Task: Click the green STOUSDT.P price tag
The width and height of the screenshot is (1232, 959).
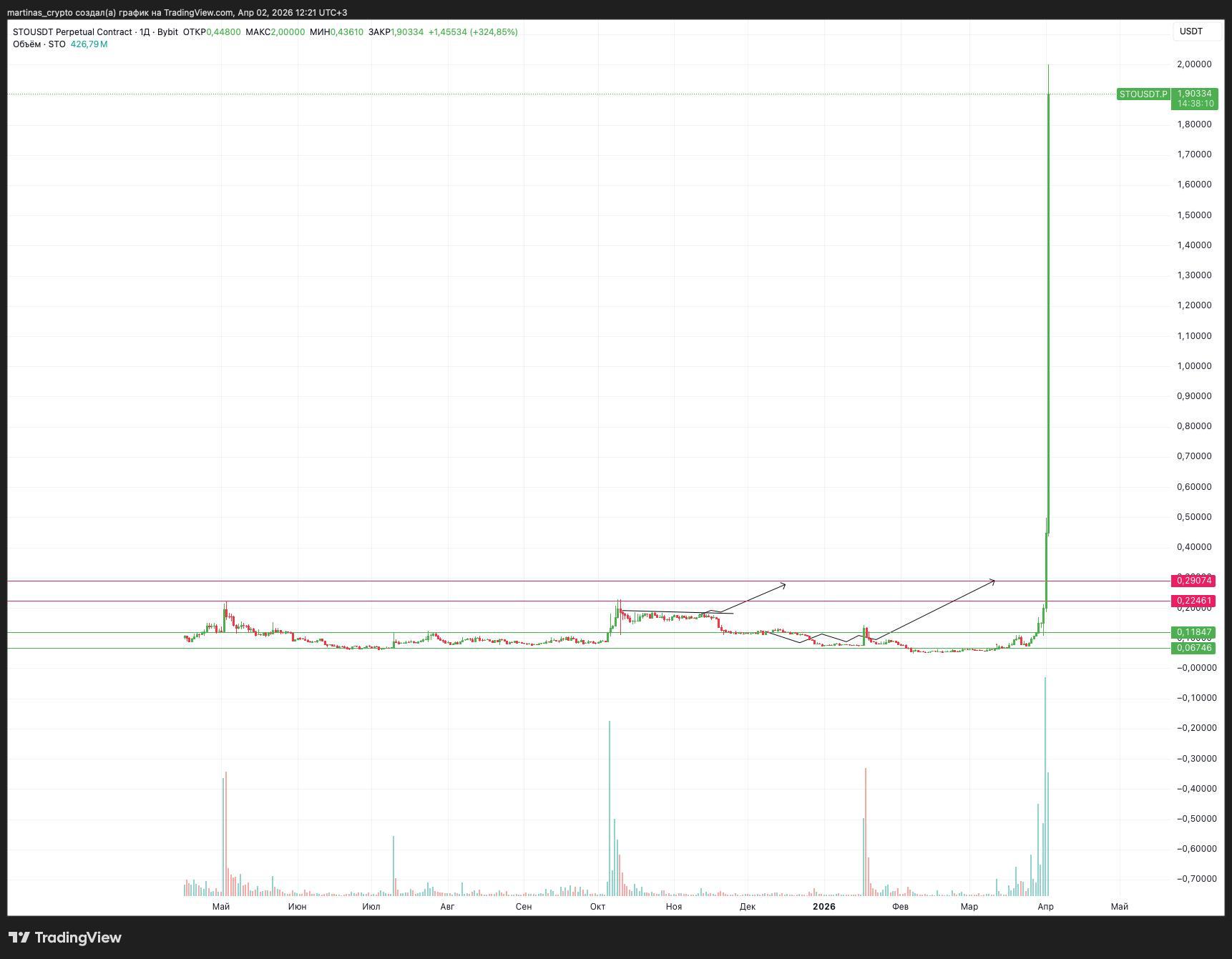Action: pos(1143,94)
